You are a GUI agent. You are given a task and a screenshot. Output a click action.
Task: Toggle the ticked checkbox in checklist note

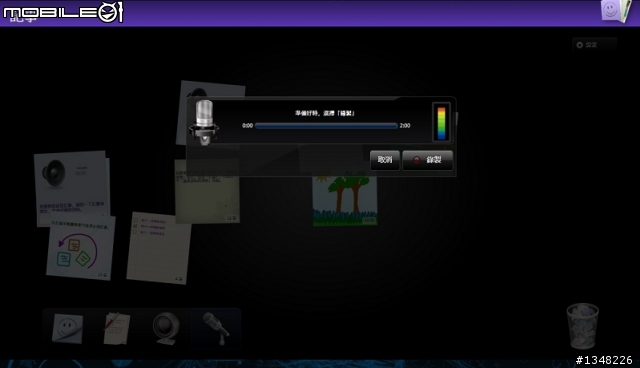tap(136, 226)
